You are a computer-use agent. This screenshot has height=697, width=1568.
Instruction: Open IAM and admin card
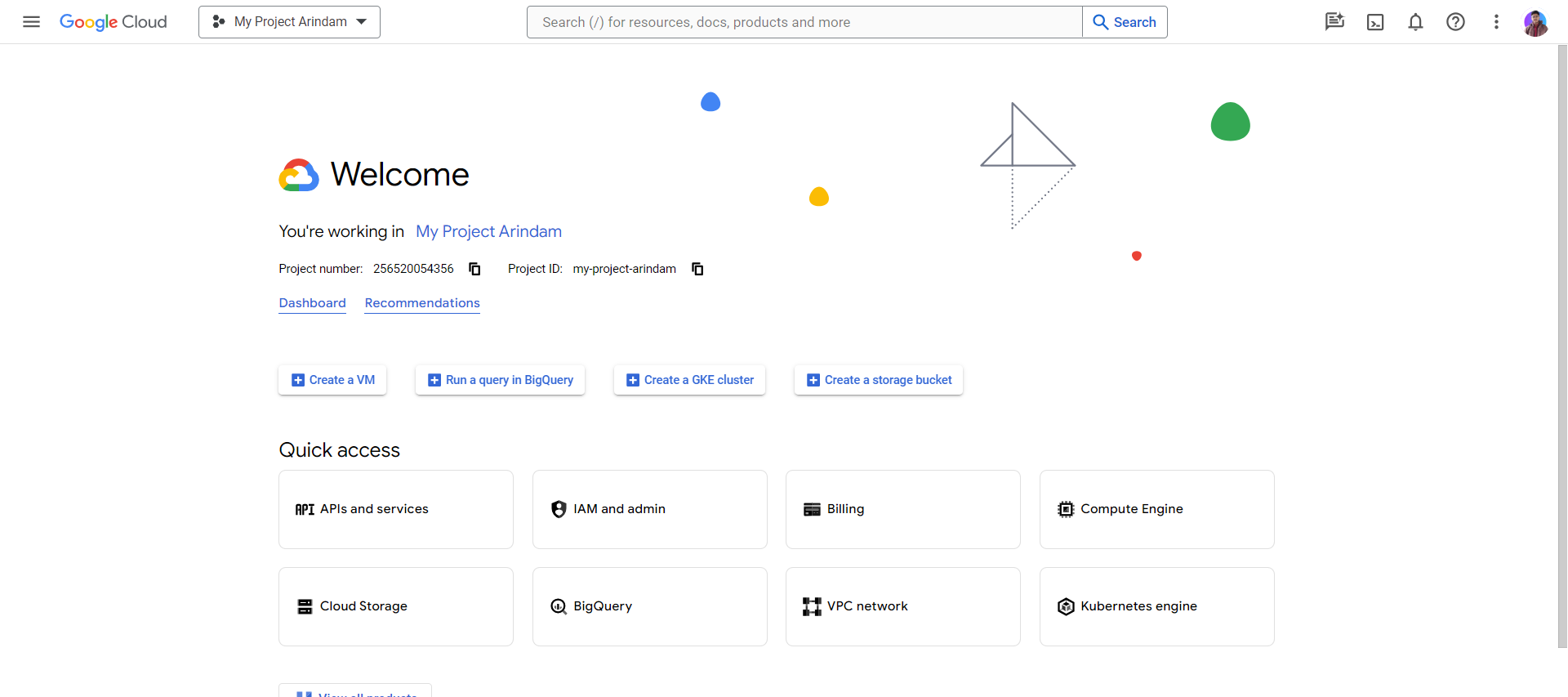point(650,509)
